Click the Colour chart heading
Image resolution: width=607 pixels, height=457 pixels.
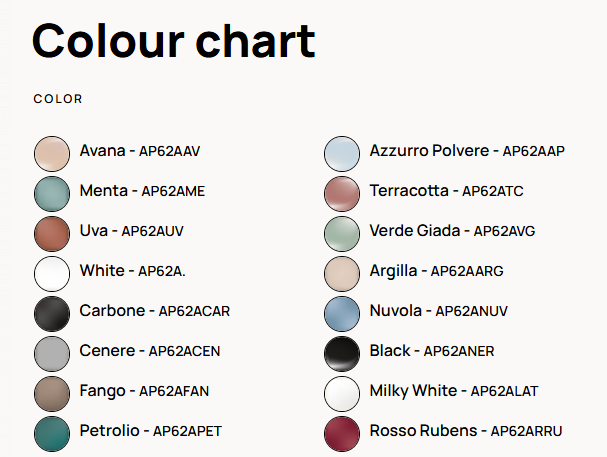pyautogui.click(x=174, y=40)
